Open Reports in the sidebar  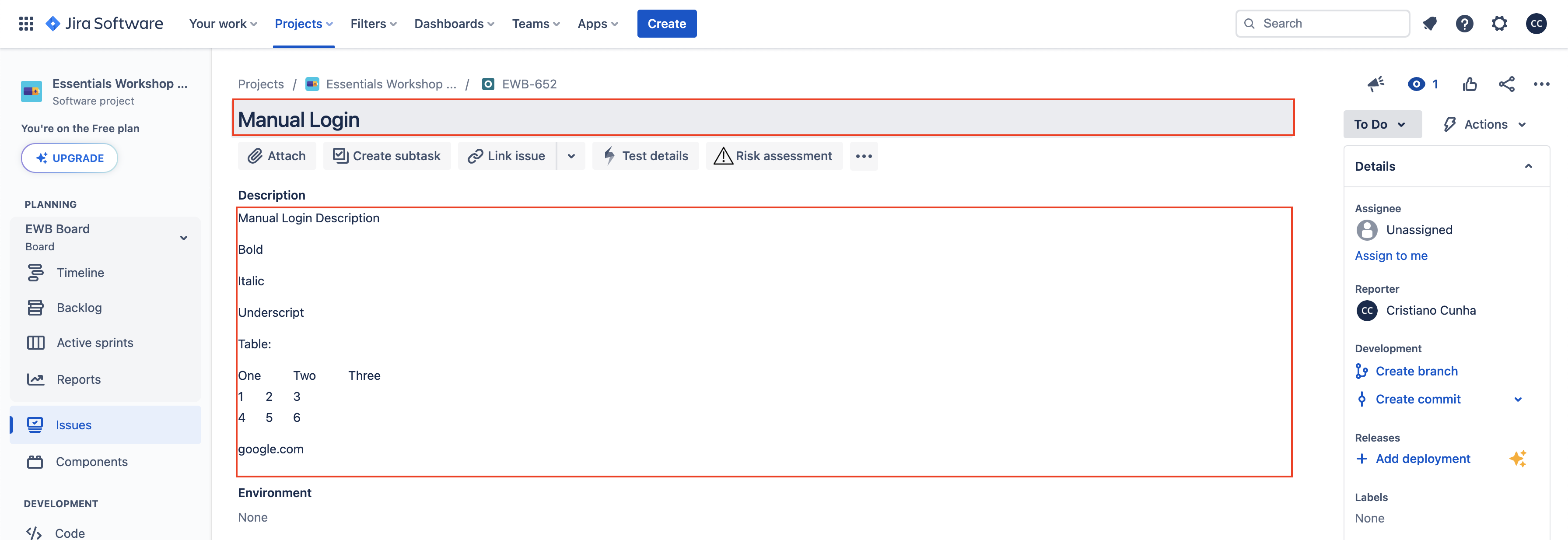(105, 379)
